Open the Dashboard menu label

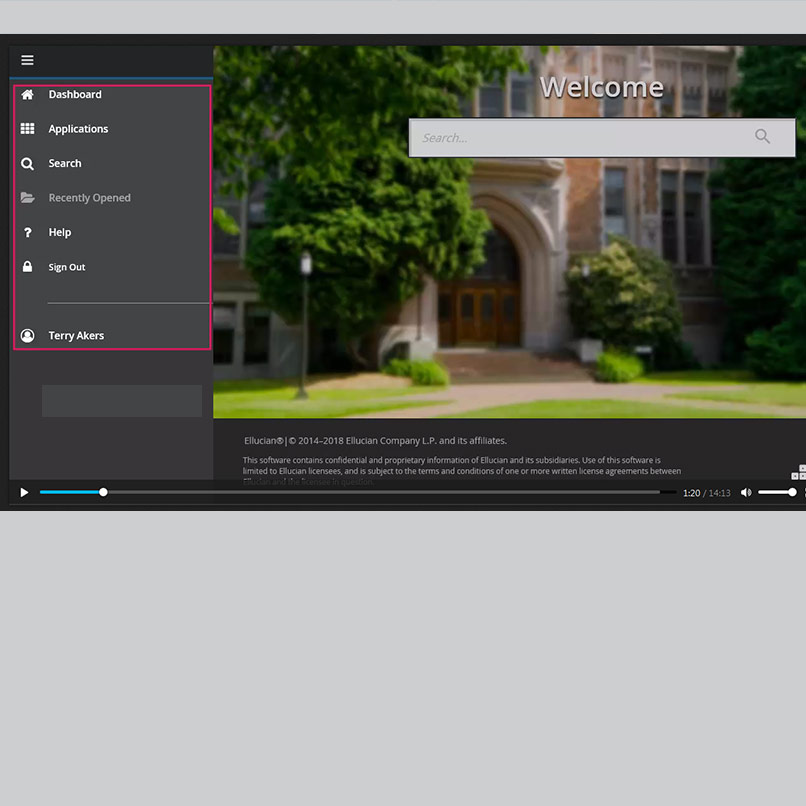[x=75, y=95]
